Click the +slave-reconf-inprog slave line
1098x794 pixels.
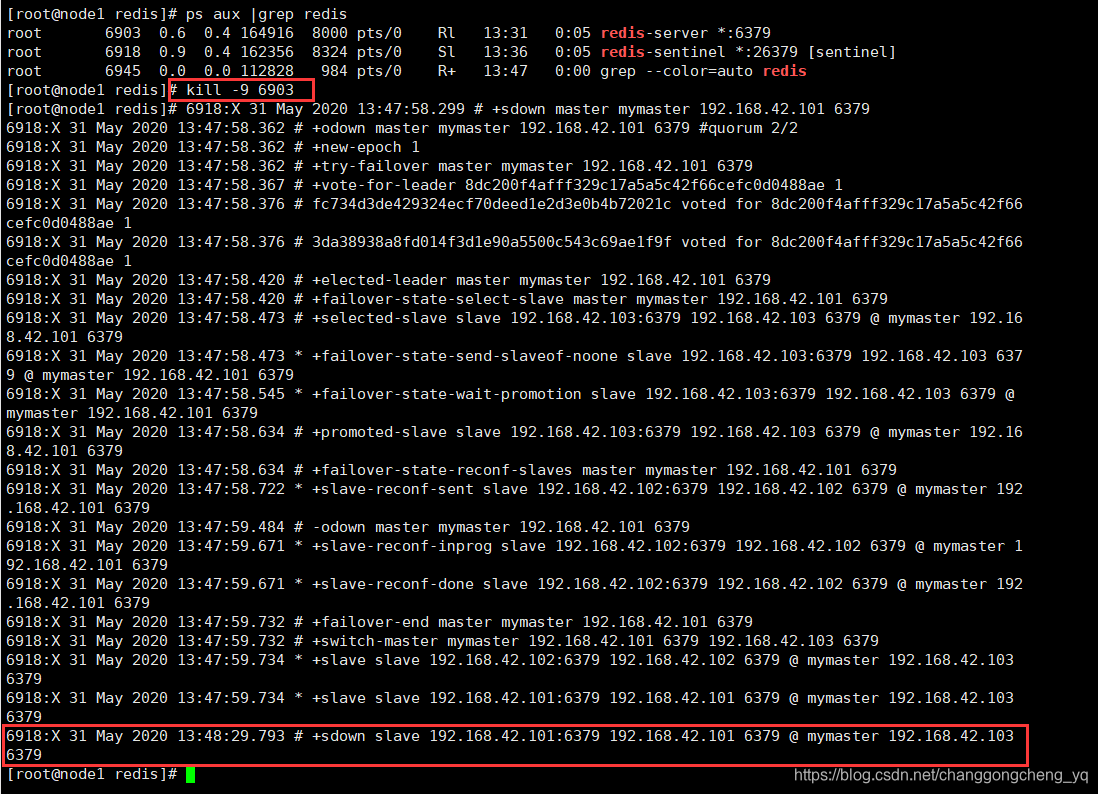515,555
